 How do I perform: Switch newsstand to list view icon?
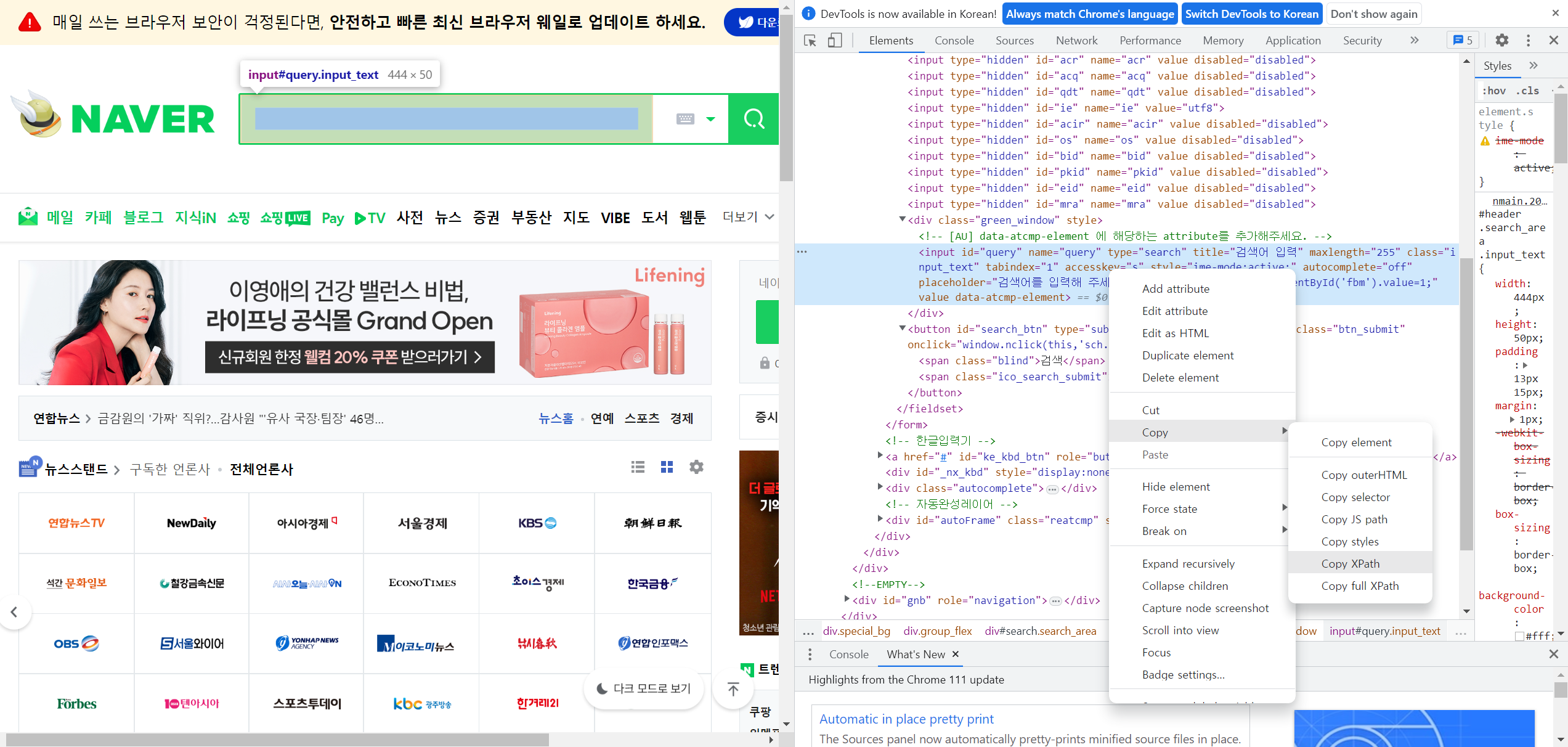pyautogui.click(x=638, y=467)
